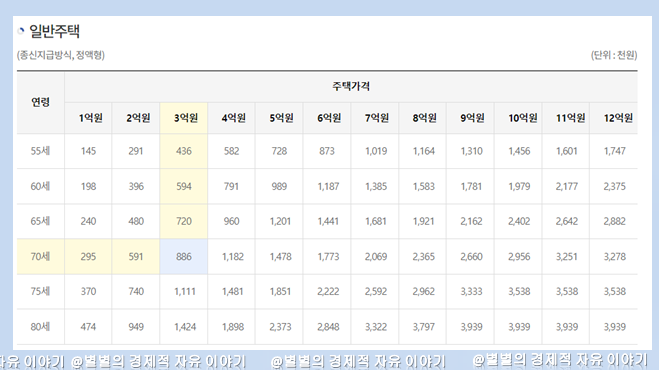This screenshot has width=659, height=370.
Task: Click the cell with value 2,882
Action: tap(614, 221)
